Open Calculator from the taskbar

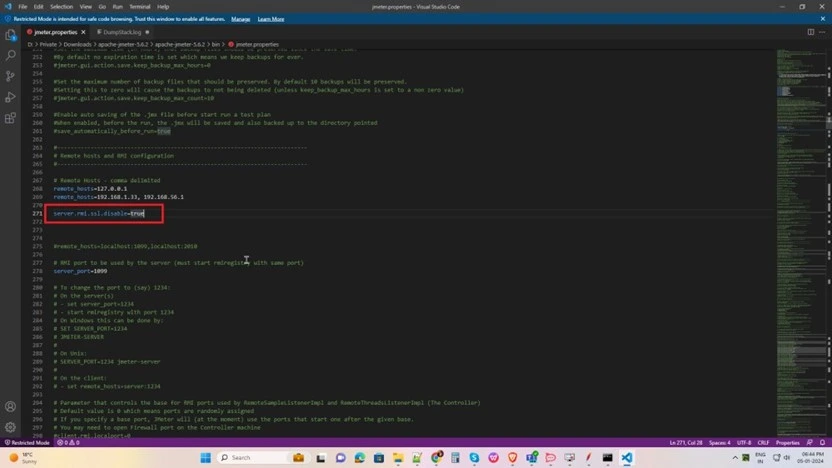[455, 457]
